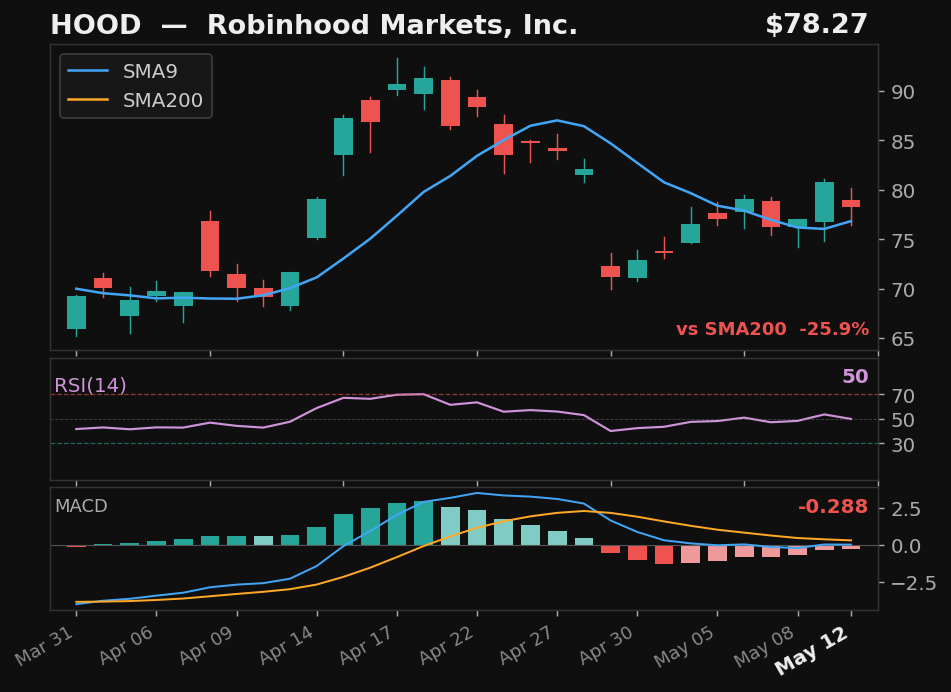This screenshot has width=951, height=692.
Task: Click the first green candlestick at Mar 31
Action: coord(76,313)
